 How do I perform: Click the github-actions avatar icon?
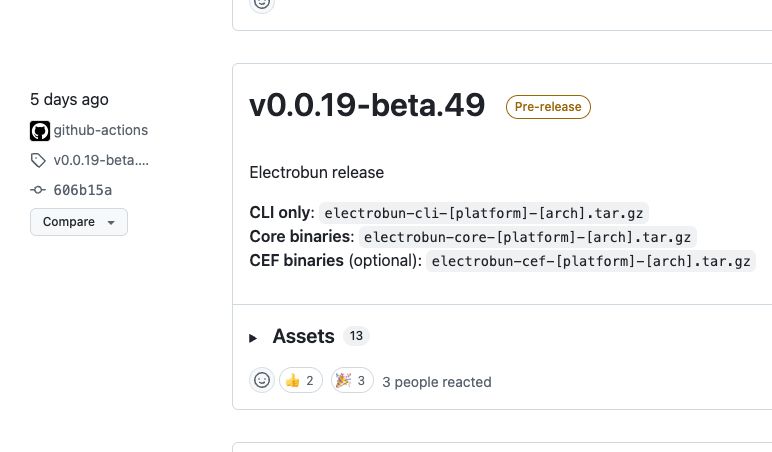(x=40, y=131)
